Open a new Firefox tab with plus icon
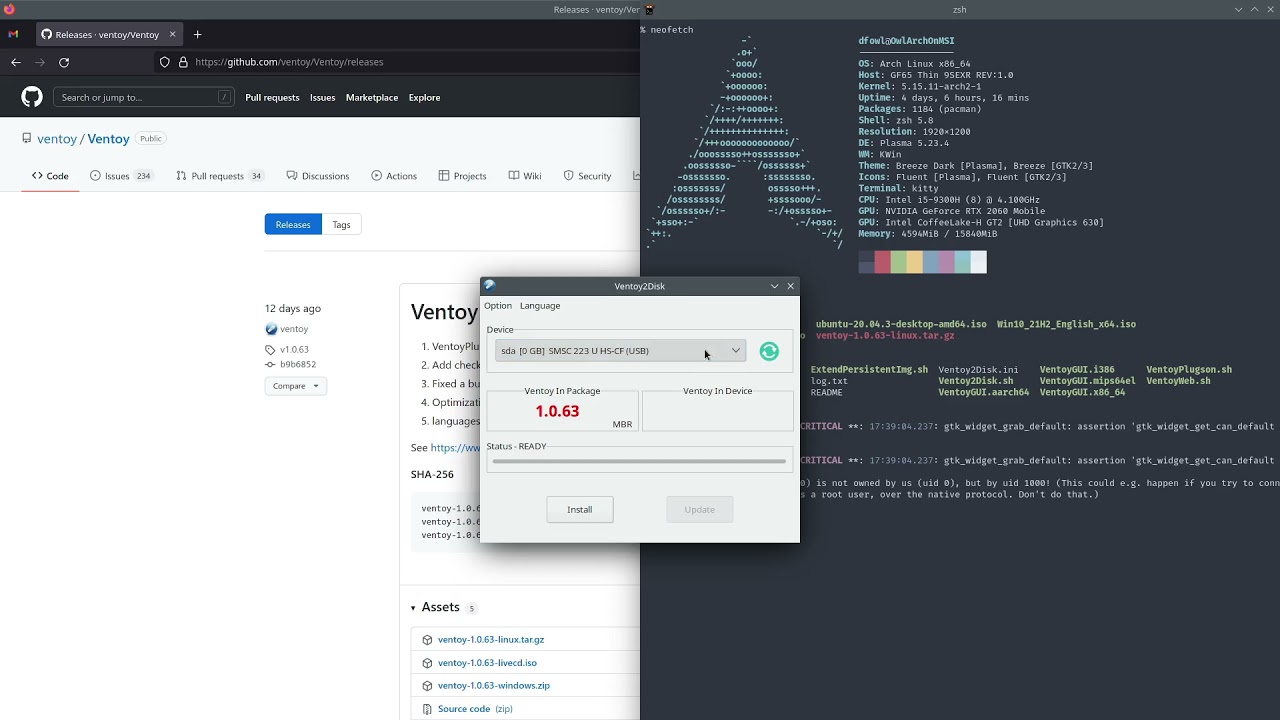This screenshot has height=720, width=1280. (x=197, y=34)
